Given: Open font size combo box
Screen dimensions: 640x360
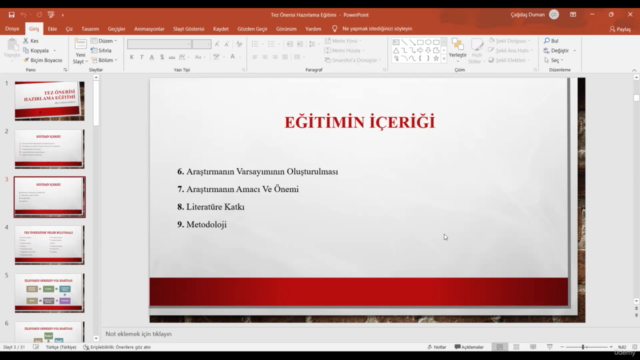Looking at the screenshot, I should [x=202, y=44].
